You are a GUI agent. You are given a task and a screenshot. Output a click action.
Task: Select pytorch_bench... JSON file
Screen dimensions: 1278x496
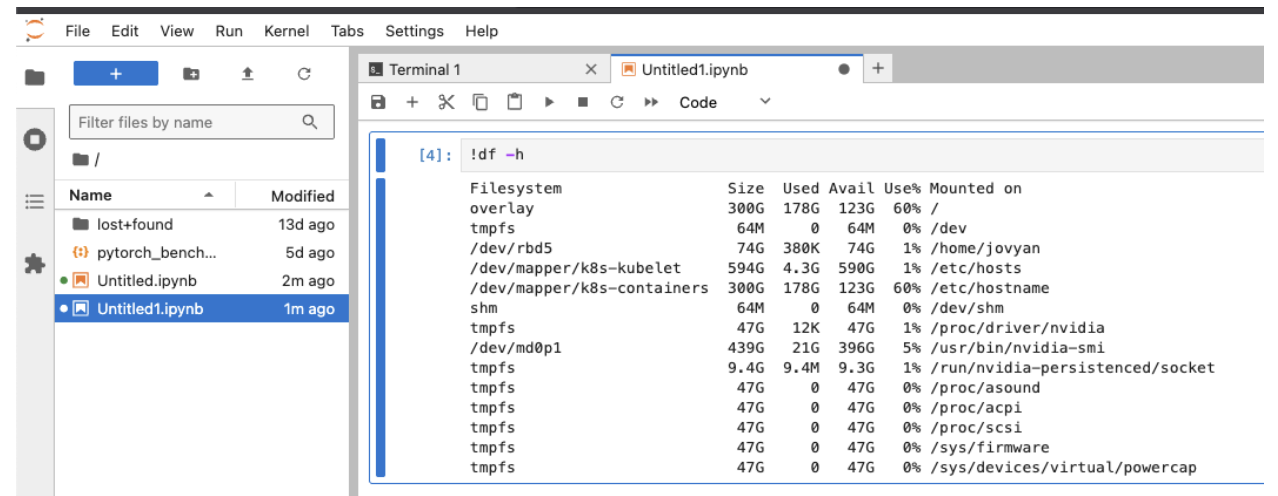pos(202,253)
